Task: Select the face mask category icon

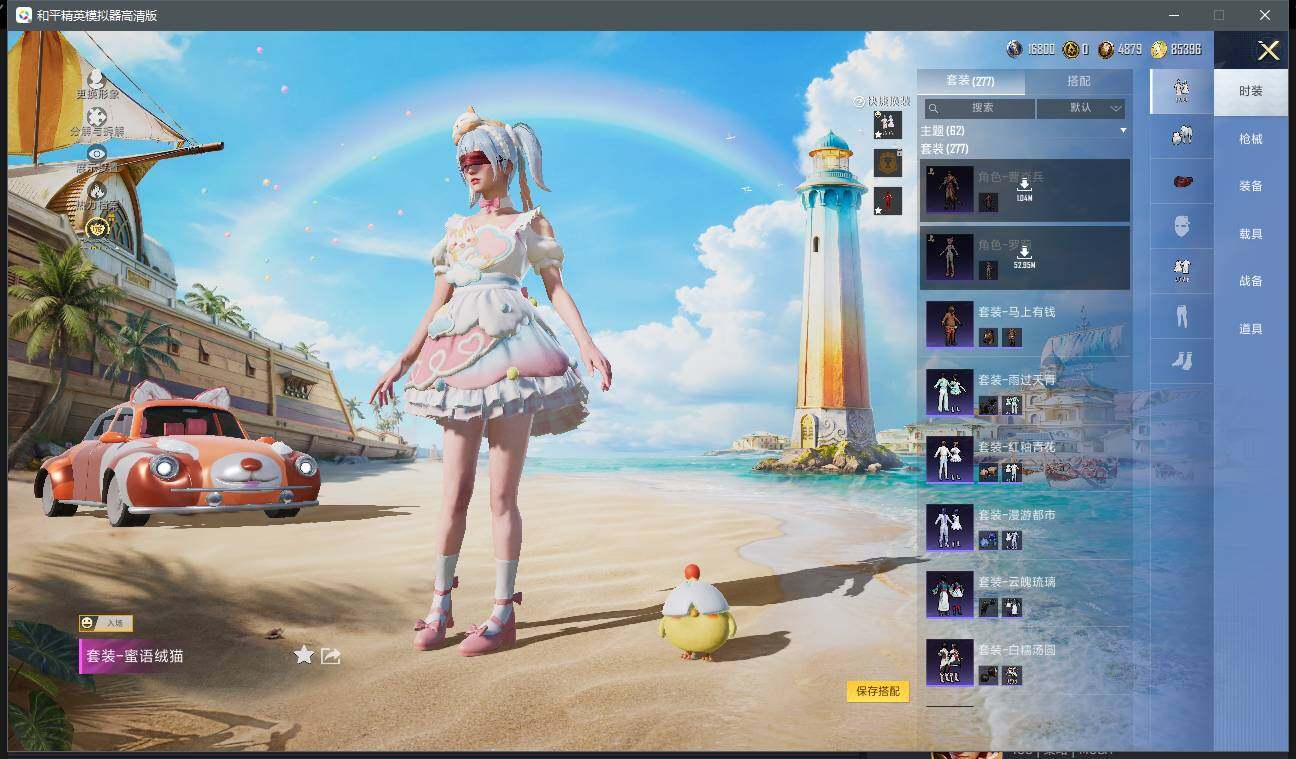Action: [1181, 226]
